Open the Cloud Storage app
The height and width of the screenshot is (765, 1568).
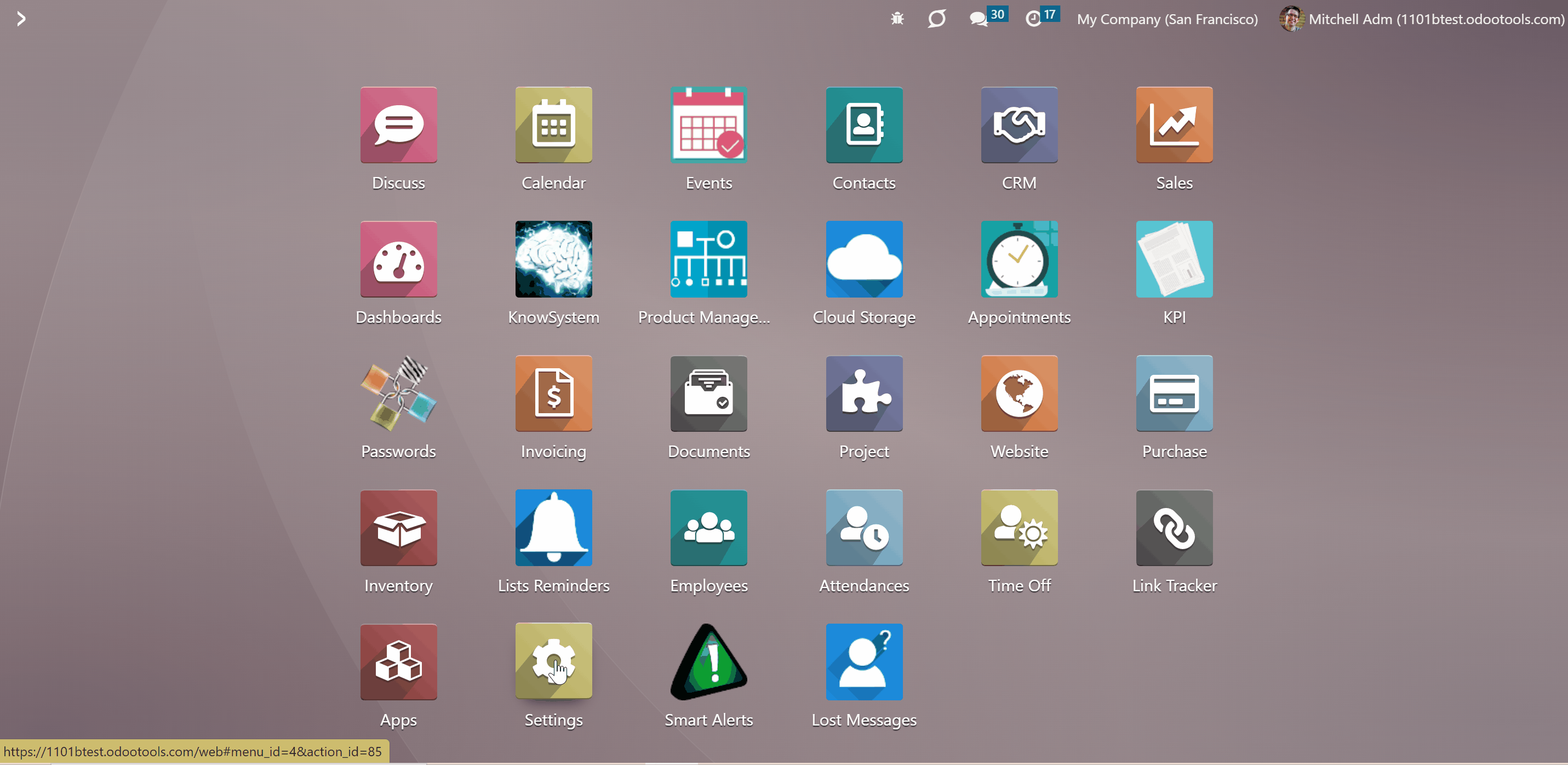click(865, 259)
